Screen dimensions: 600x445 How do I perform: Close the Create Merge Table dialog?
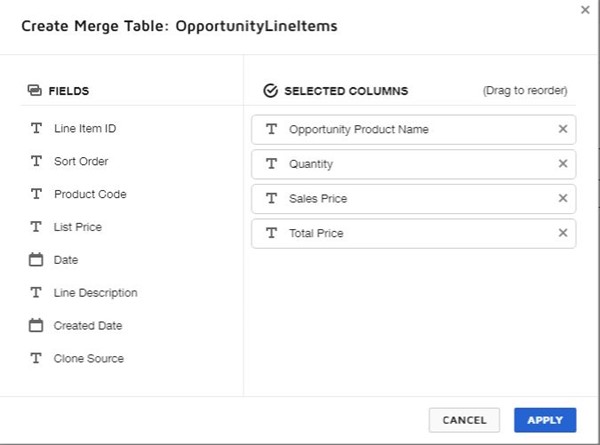click(585, 9)
